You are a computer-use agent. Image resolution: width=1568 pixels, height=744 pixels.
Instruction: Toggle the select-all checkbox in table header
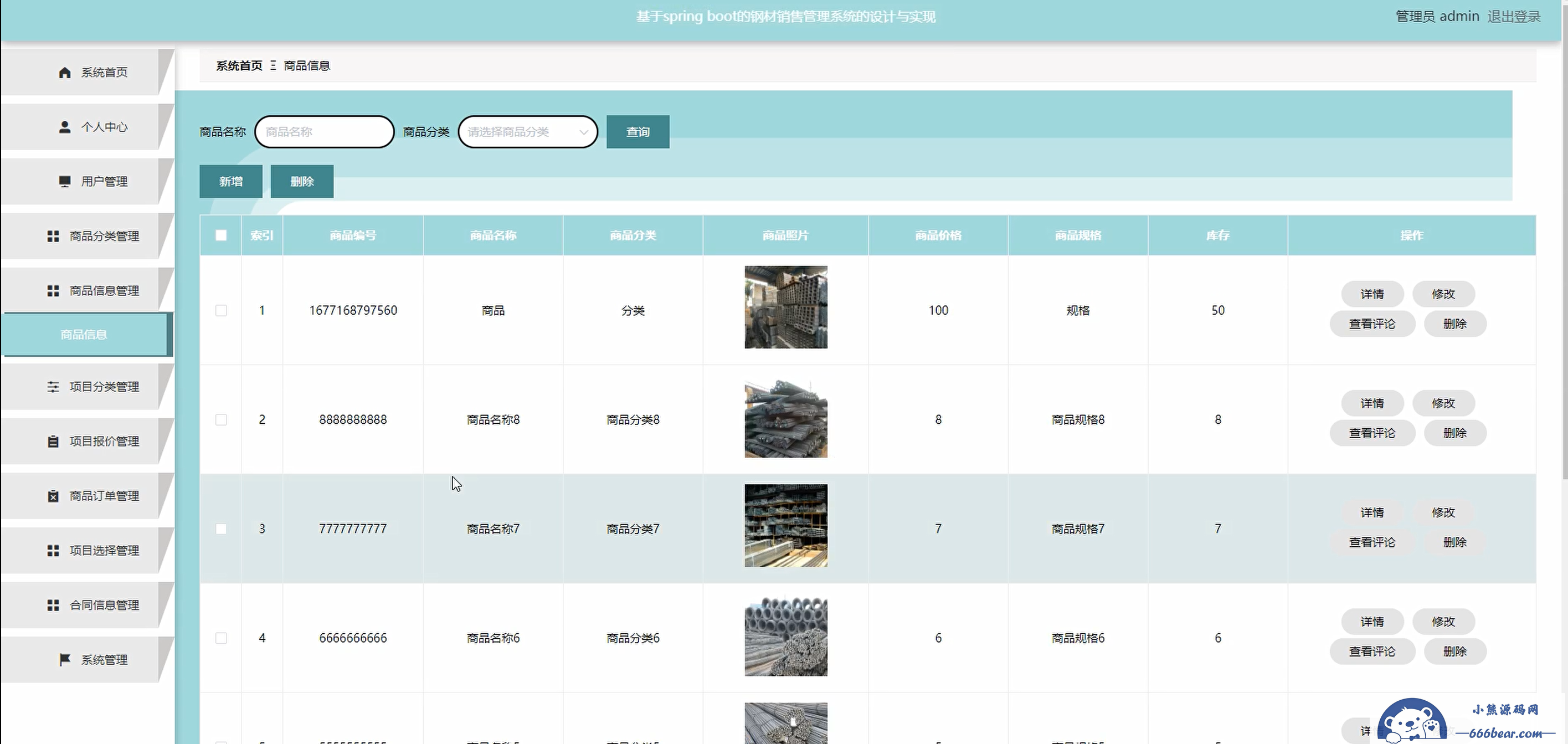click(x=221, y=235)
